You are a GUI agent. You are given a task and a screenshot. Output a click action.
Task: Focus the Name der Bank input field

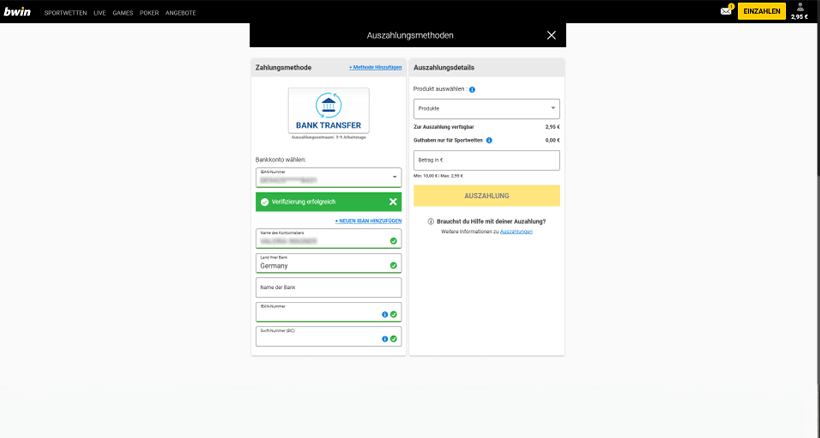pos(328,287)
